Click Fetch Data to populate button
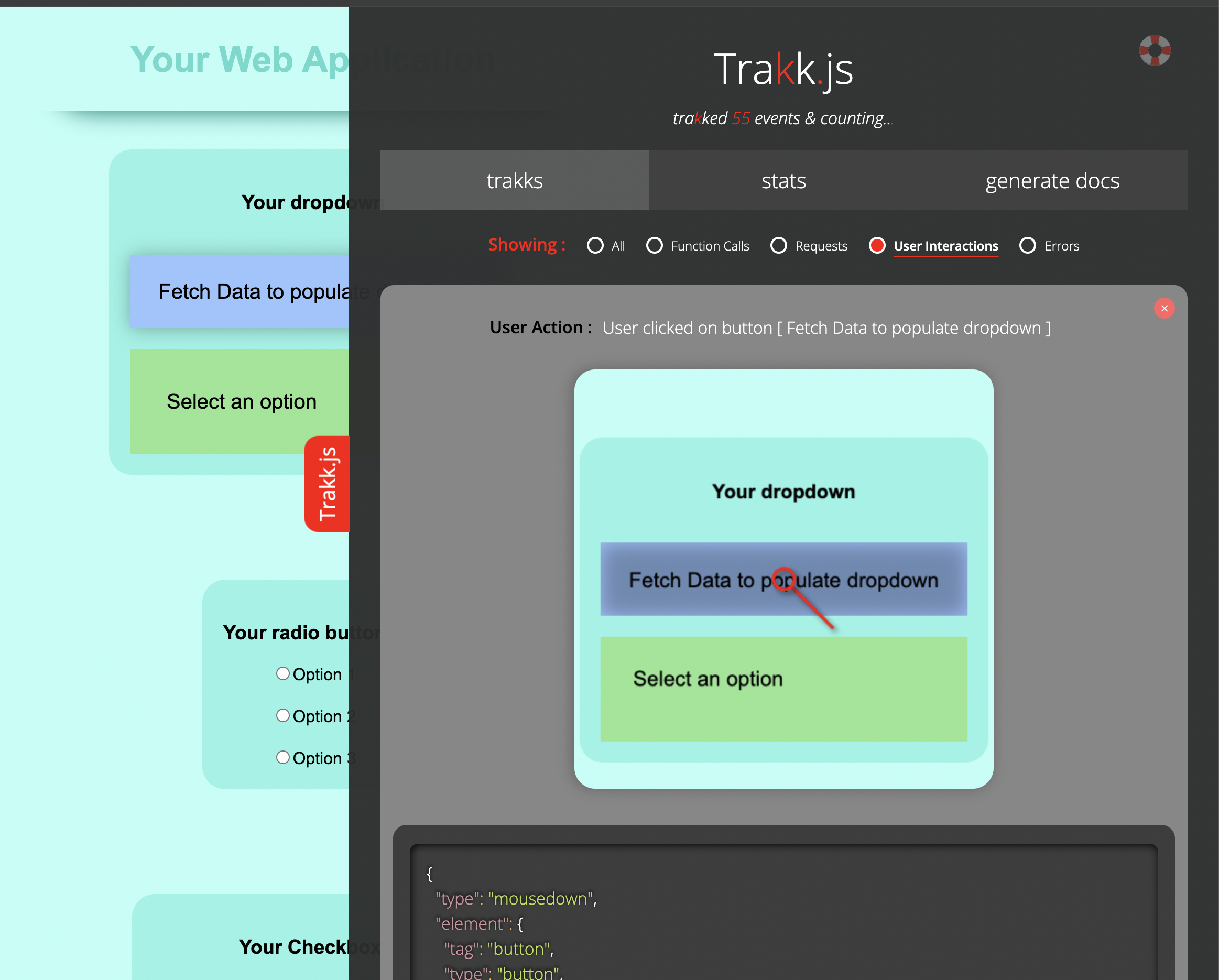Viewport: 1219px width, 980px height. [x=240, y=291]
